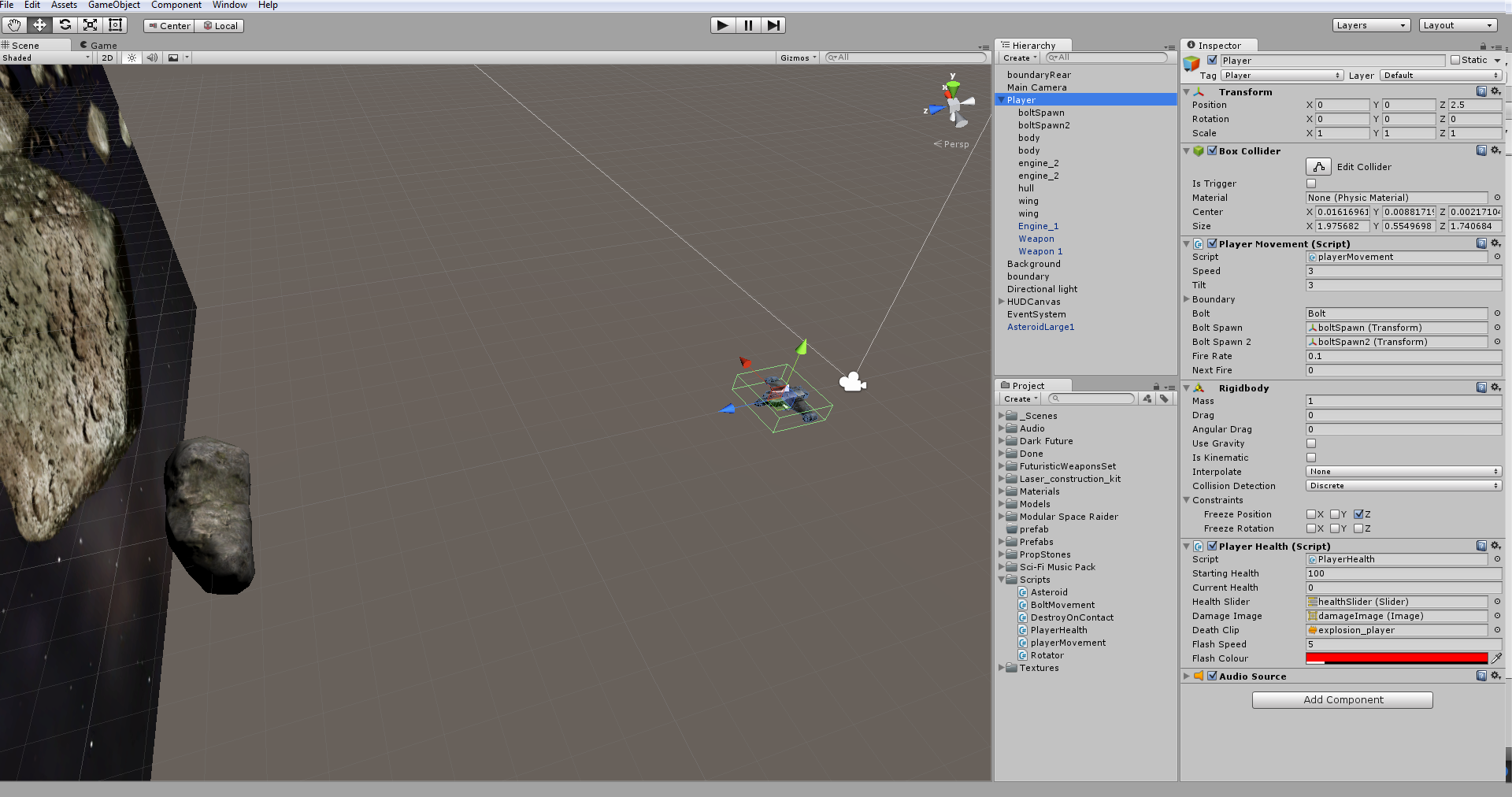Select the Hand tool
The width and height of the screenshot is (1512, 797).
pos(14,25)
